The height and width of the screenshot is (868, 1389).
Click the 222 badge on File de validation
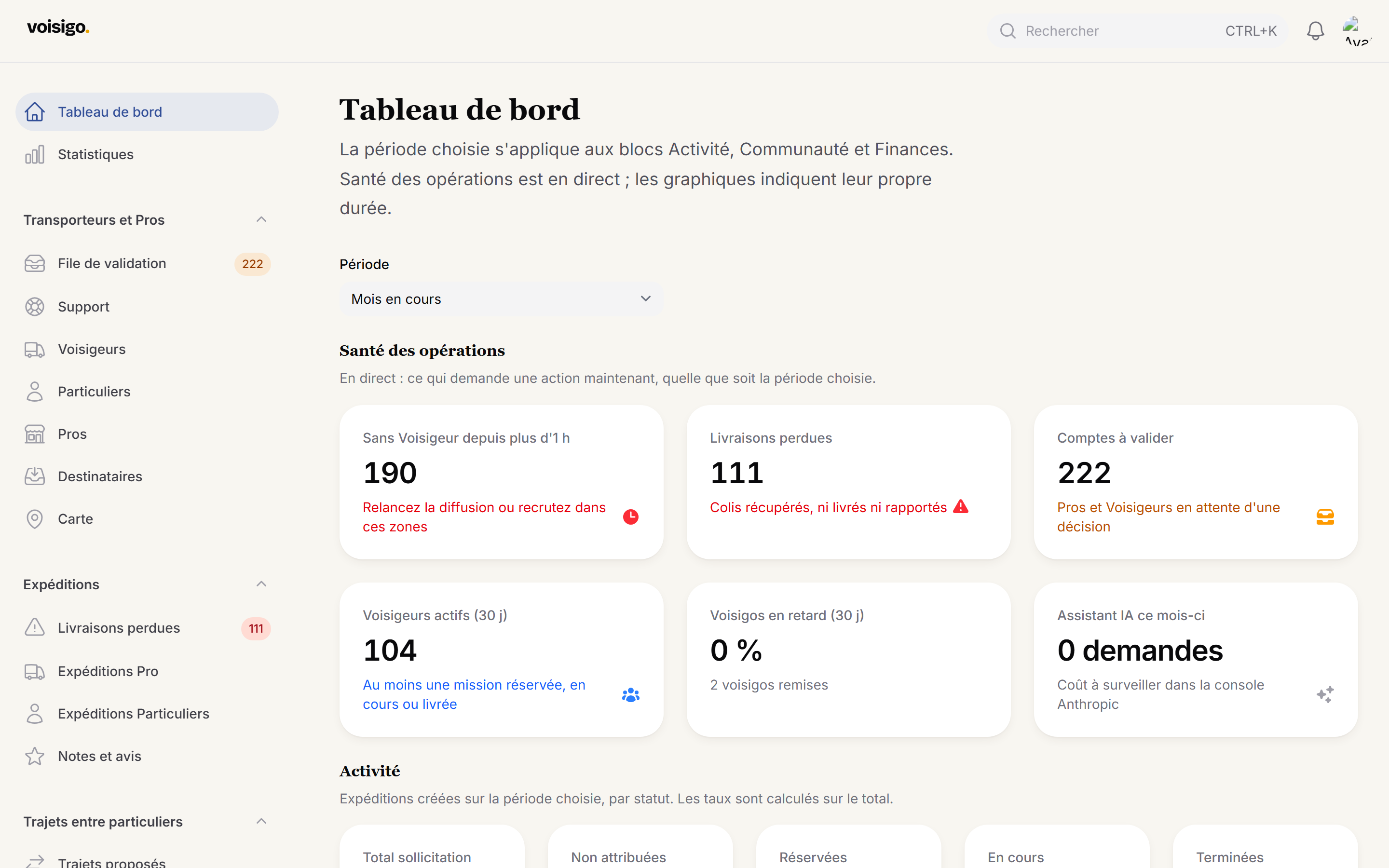click(253, 264)
